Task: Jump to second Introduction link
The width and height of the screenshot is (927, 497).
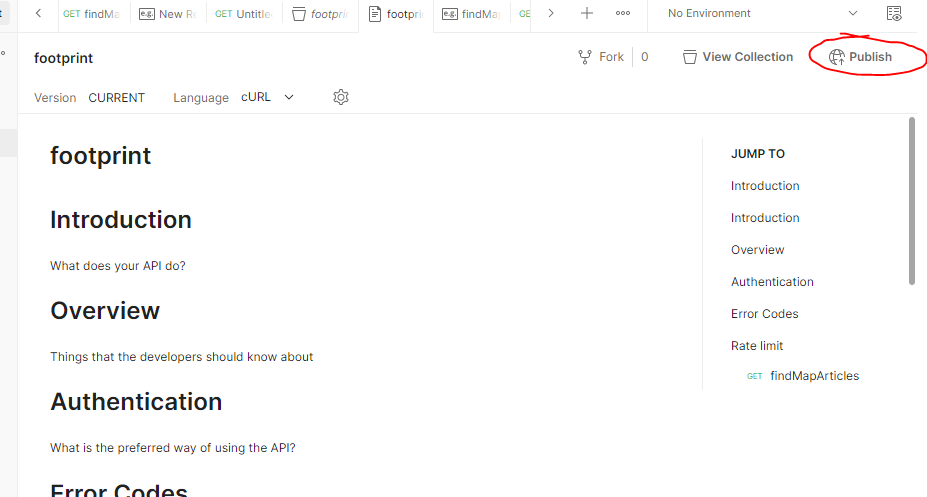Action: coord(765,217)
